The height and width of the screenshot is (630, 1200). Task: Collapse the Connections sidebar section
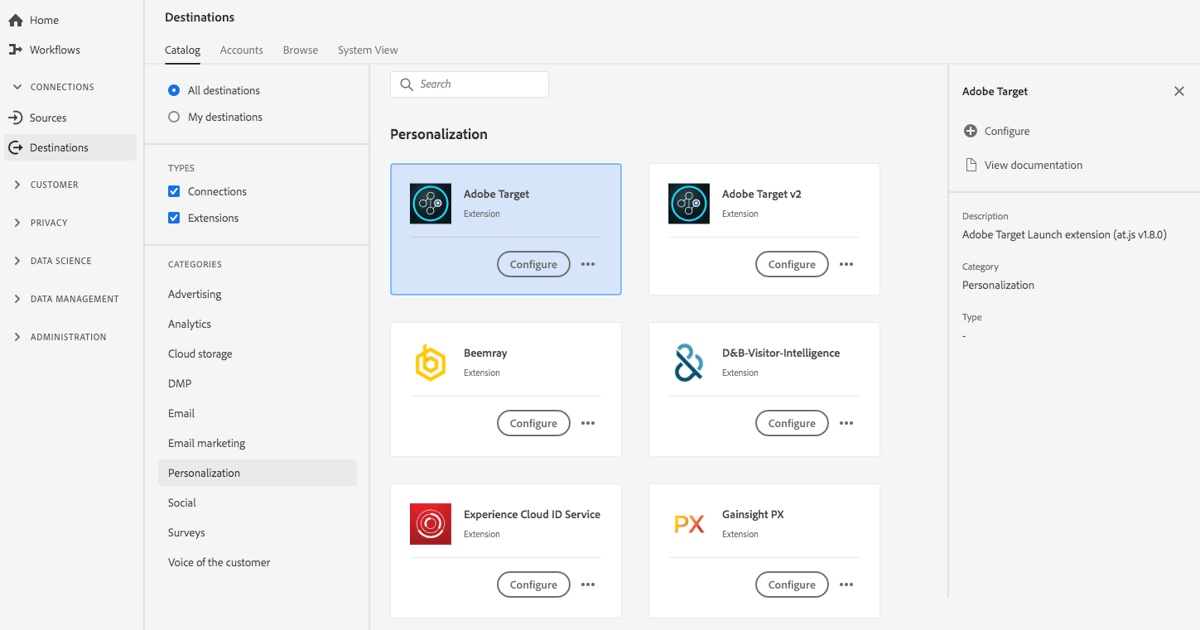[x=16, y=86]
